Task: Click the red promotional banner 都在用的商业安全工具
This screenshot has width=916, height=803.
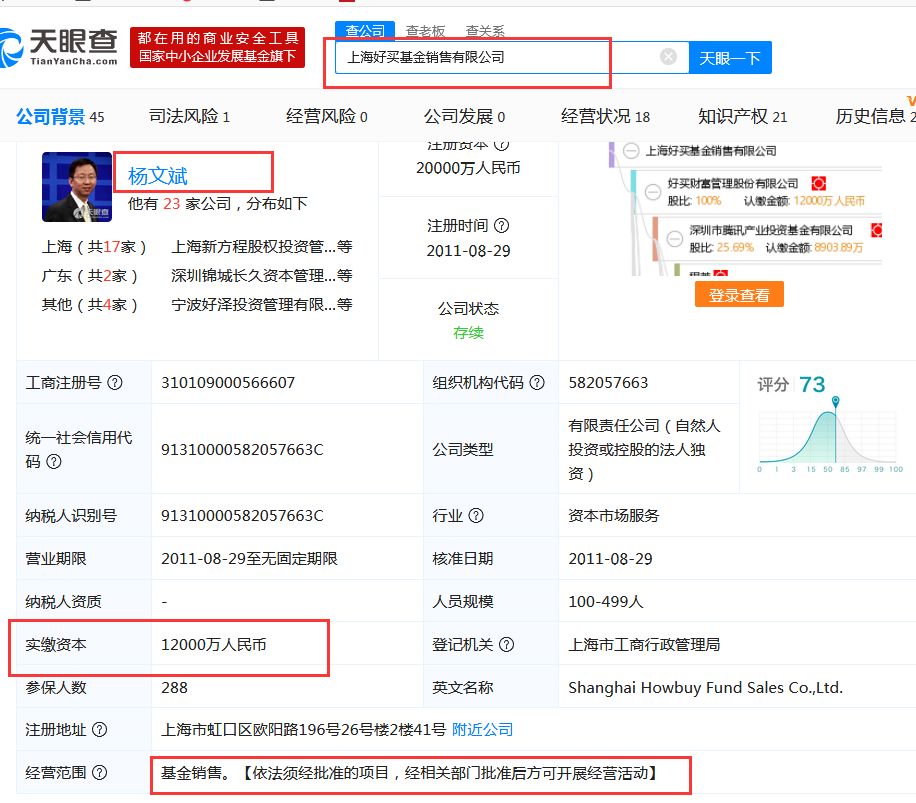Action: pyautogui.click(x=217, y=47)
